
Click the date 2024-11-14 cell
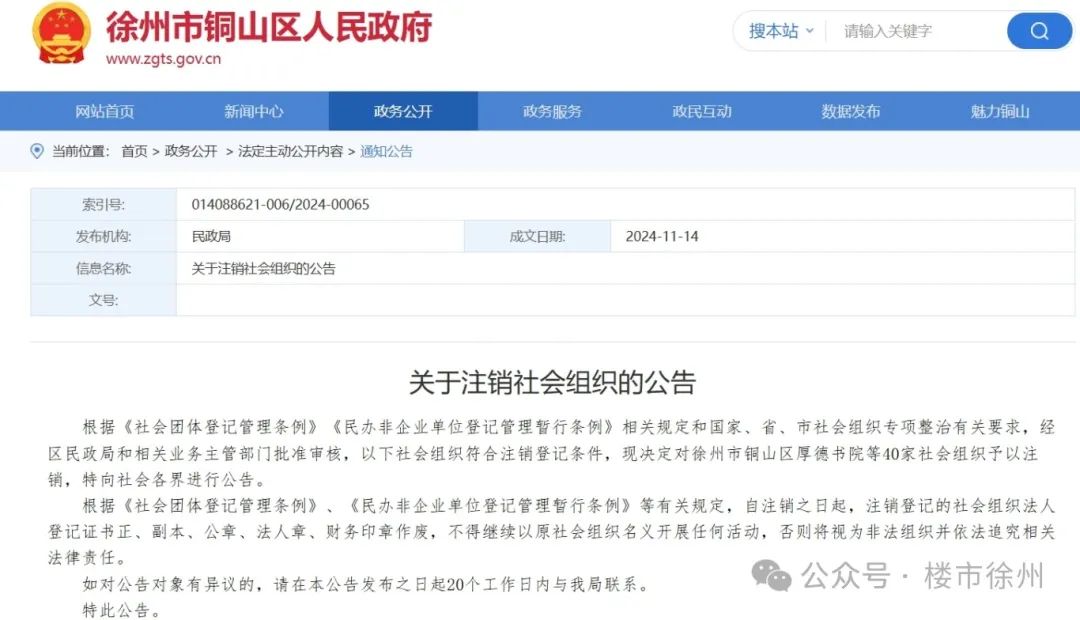842,236
